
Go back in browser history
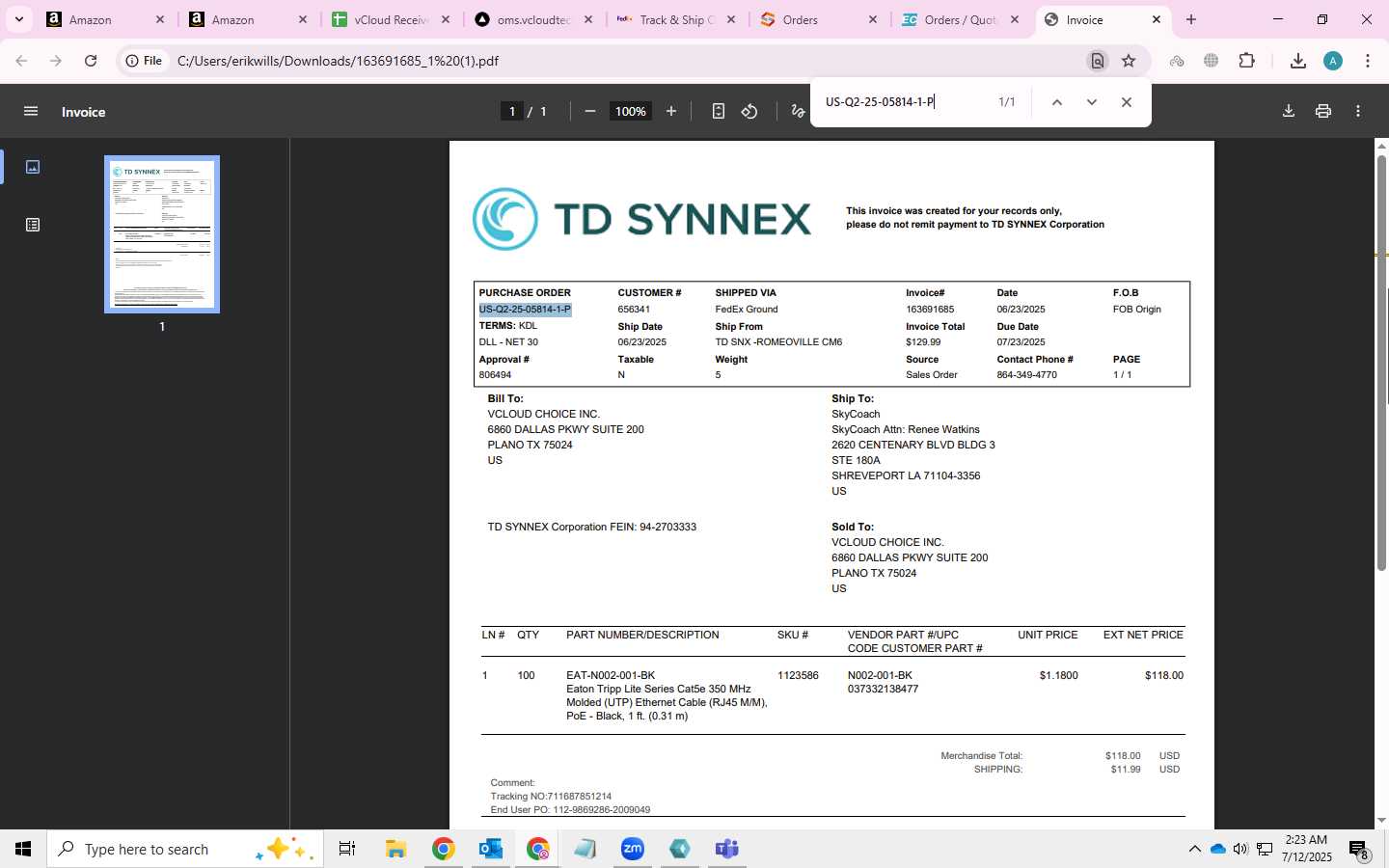pos(21,61)
